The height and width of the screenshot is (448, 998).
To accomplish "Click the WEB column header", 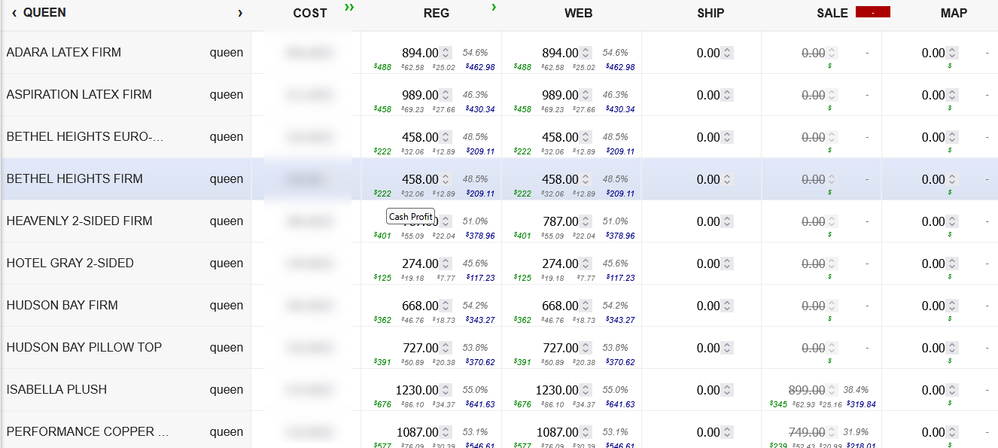I will [578, 13].
